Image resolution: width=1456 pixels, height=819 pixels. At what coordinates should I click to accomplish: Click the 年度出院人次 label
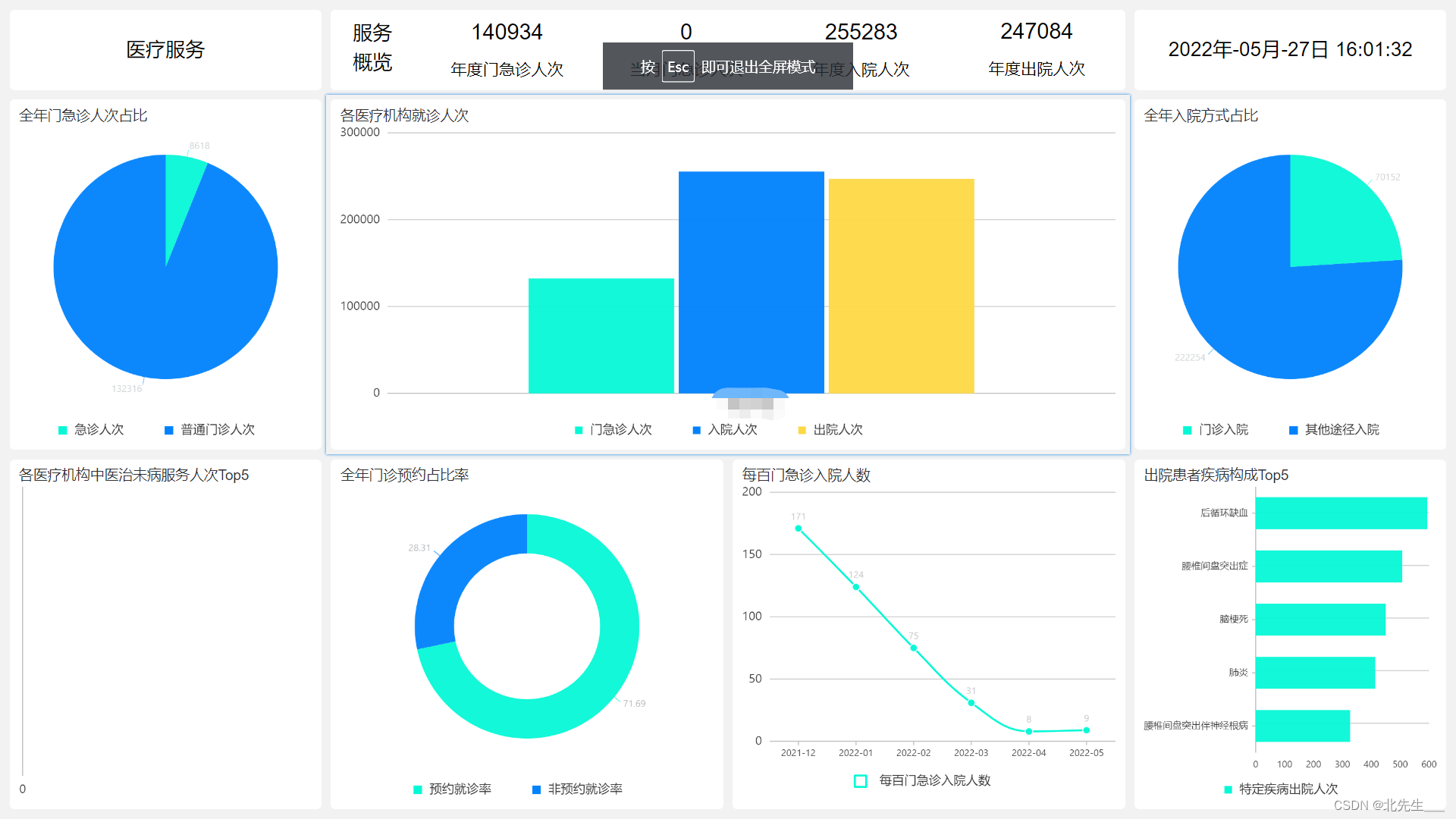pyautogui.click(x=1037, y=69)
